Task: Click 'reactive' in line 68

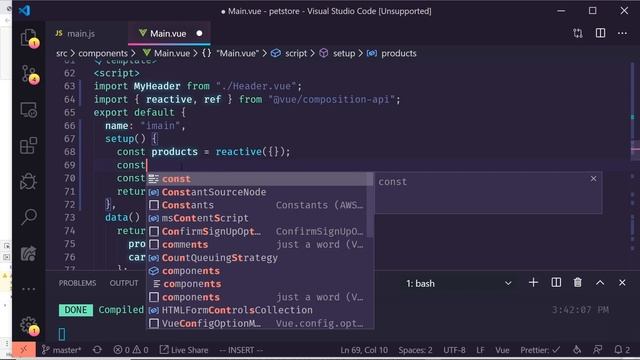Action: [239, 152]
